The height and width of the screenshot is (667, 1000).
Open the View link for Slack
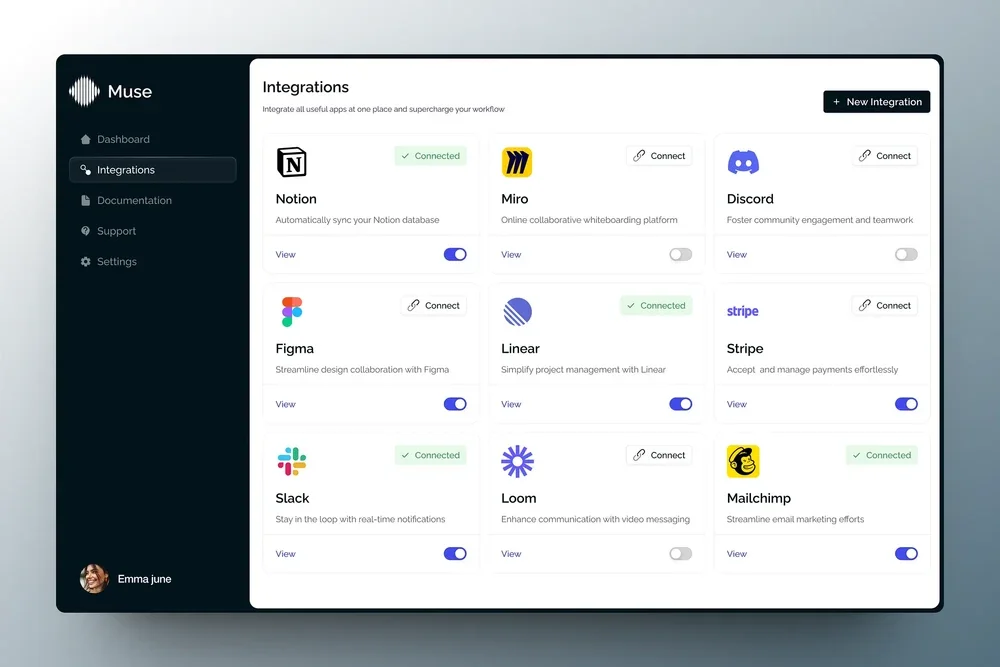[x=285, y=553]
